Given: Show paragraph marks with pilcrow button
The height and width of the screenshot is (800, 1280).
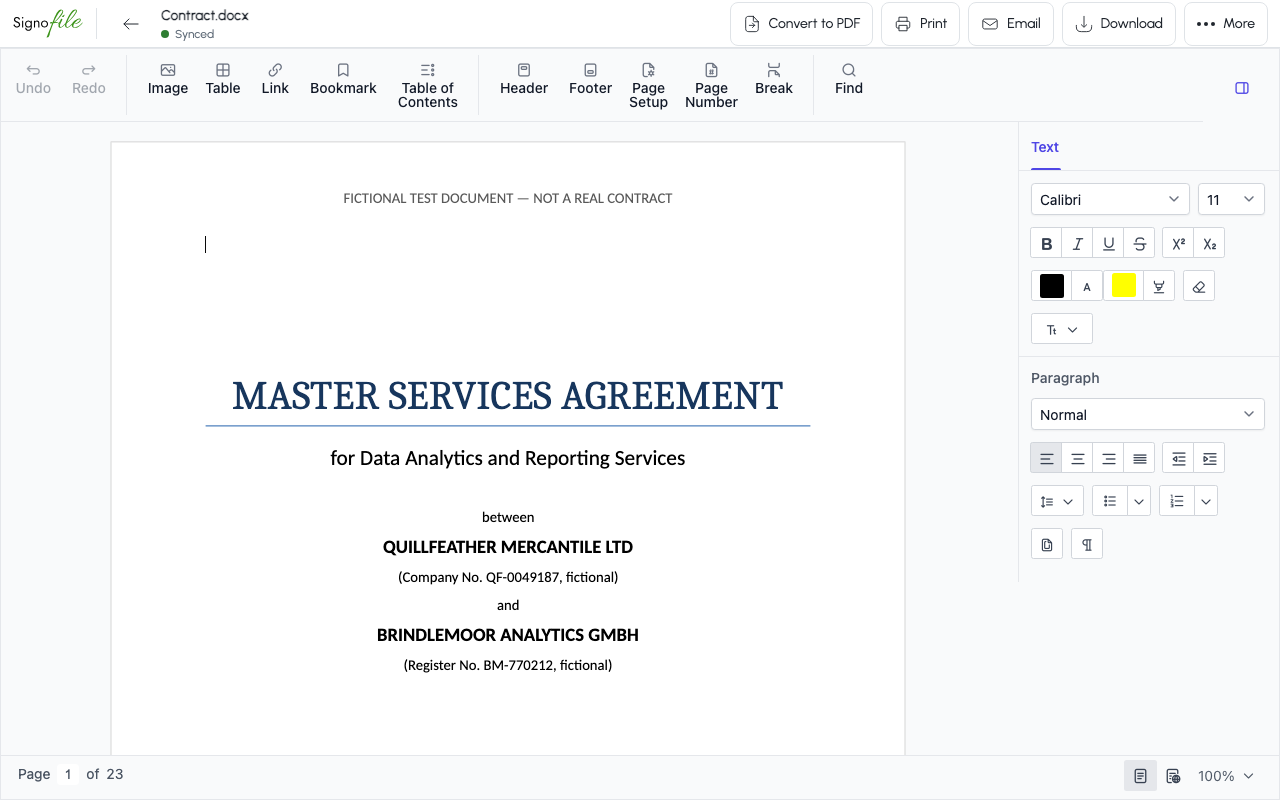Looking at the screenshot, I should pyautogui.click(x=1087, y=544).
